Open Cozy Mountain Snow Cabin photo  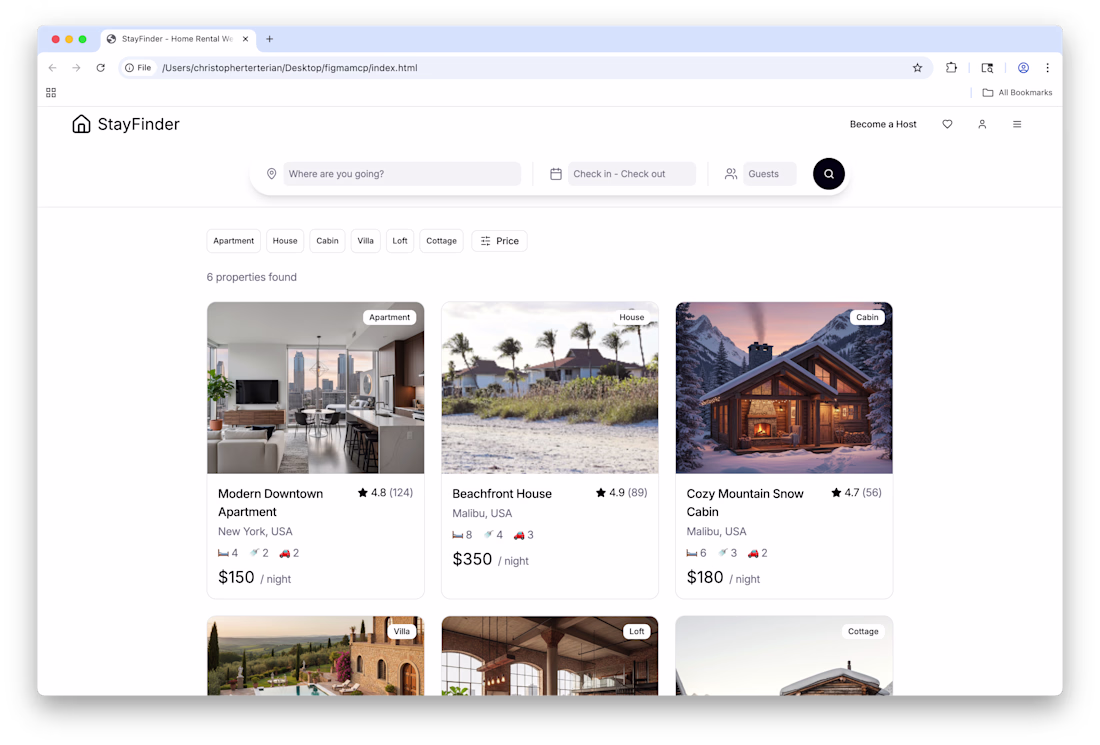784,388
